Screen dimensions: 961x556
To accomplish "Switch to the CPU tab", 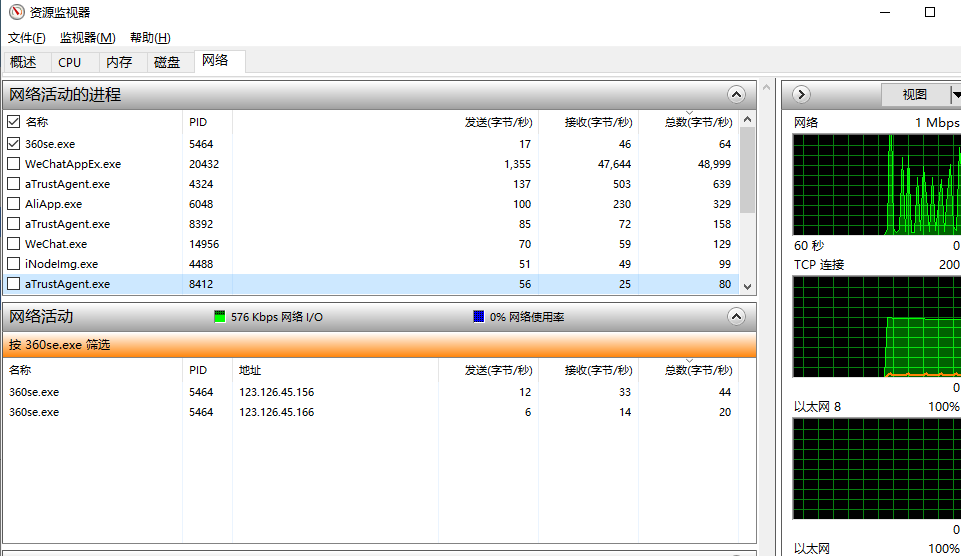I will click(x=70, y=62).
